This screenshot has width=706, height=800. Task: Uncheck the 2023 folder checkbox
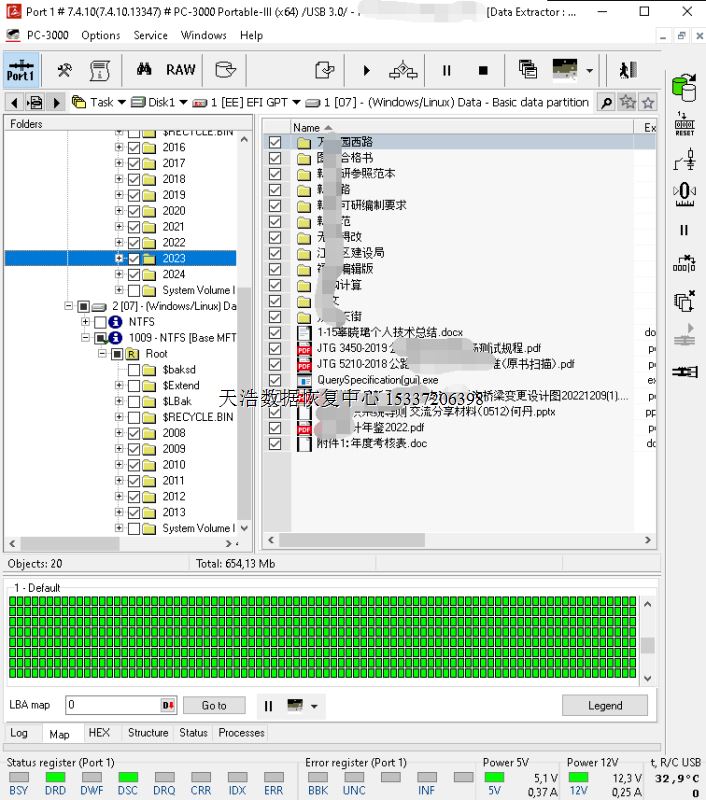point(134,259)
